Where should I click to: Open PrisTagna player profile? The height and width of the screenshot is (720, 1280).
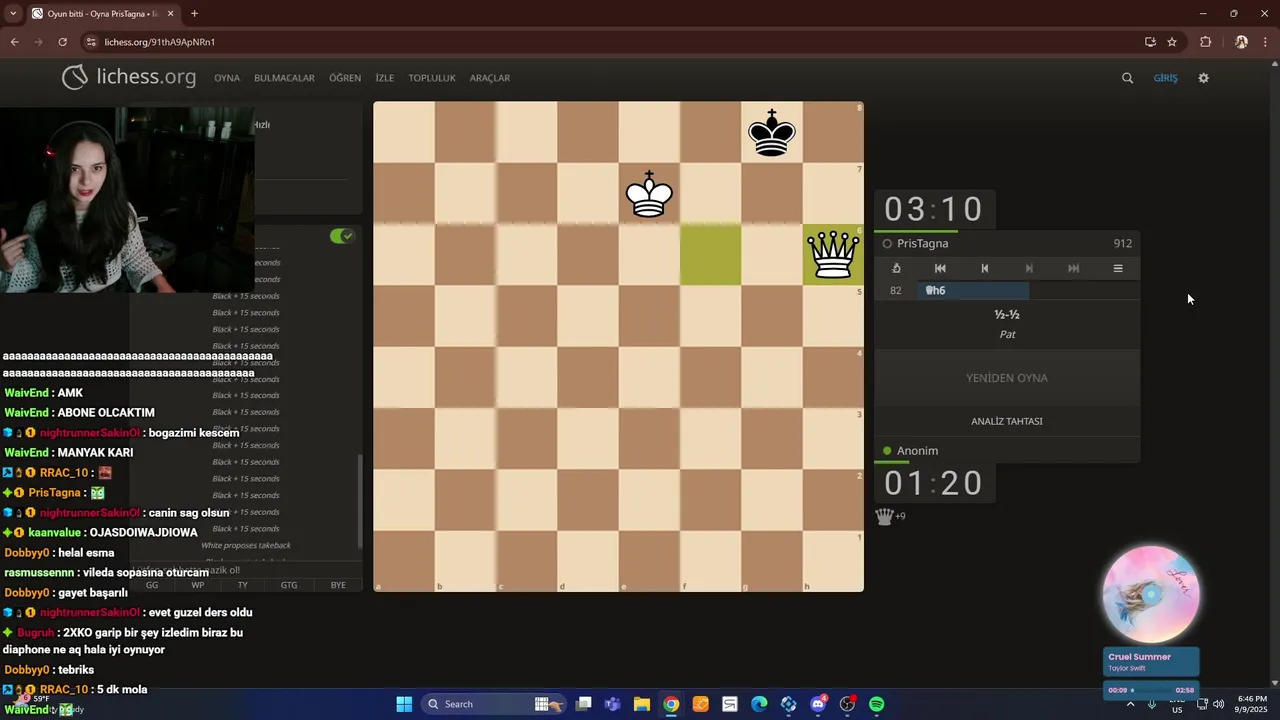[x=922, y=243]
